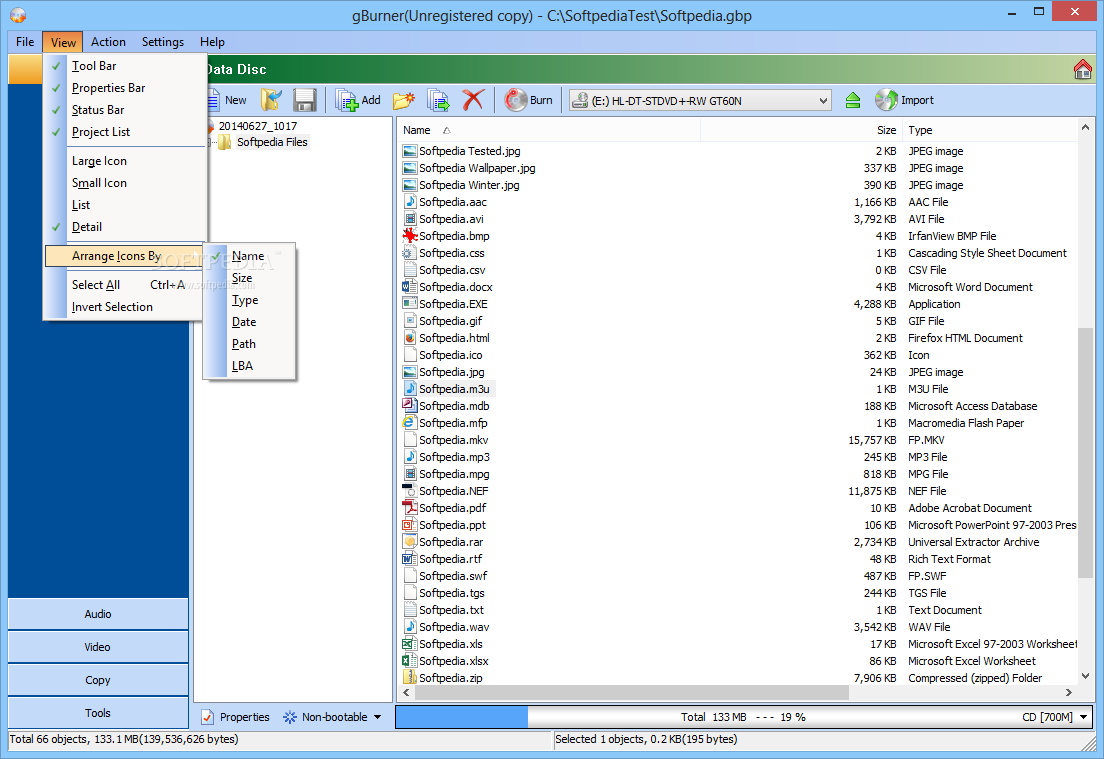Arrange icons by Type
This screenshot has height=759, width=1104.
click(x=249, y=300)
